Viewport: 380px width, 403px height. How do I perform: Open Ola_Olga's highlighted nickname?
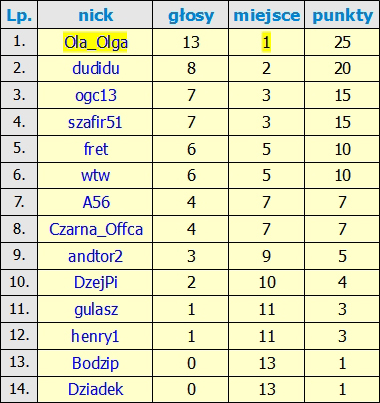(96, 42)
